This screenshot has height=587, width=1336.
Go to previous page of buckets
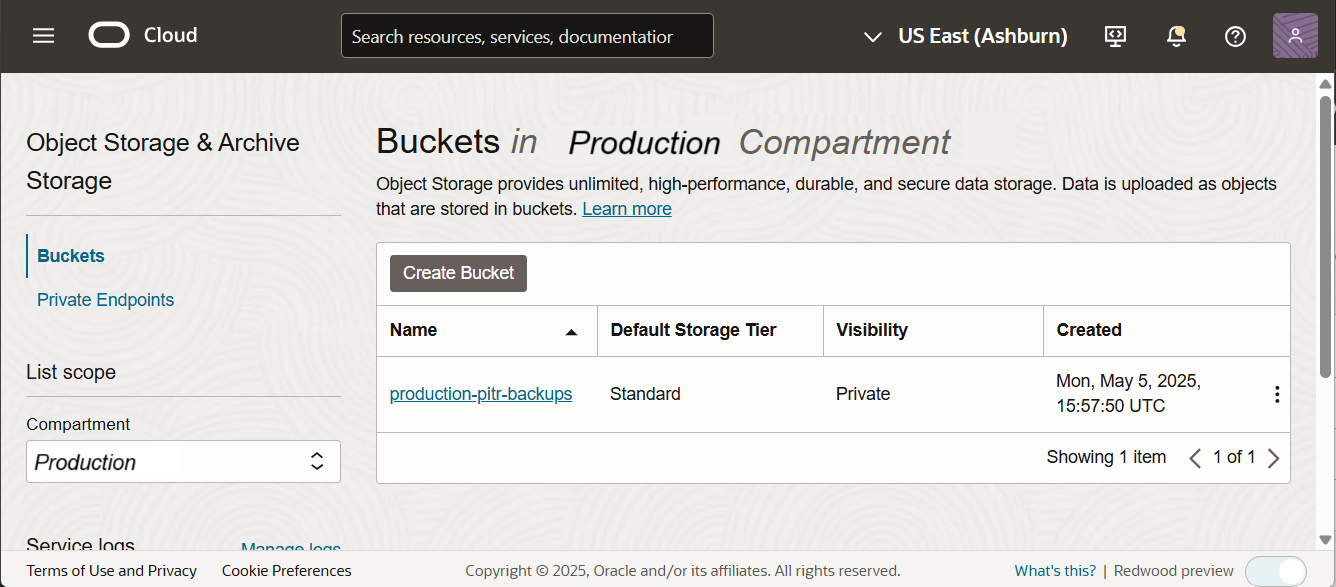(x=1195, y=458)
